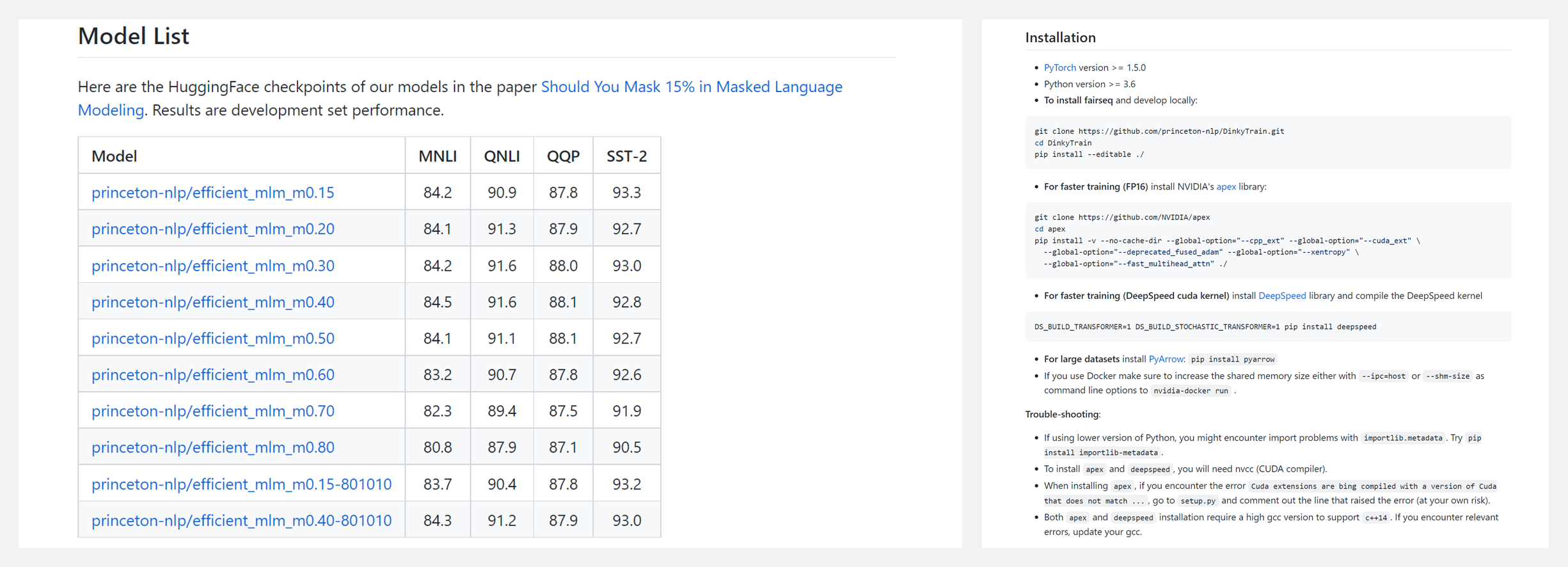Click the Installation section heading
The image size is (1568, 567).
(x=1060, y=38)
